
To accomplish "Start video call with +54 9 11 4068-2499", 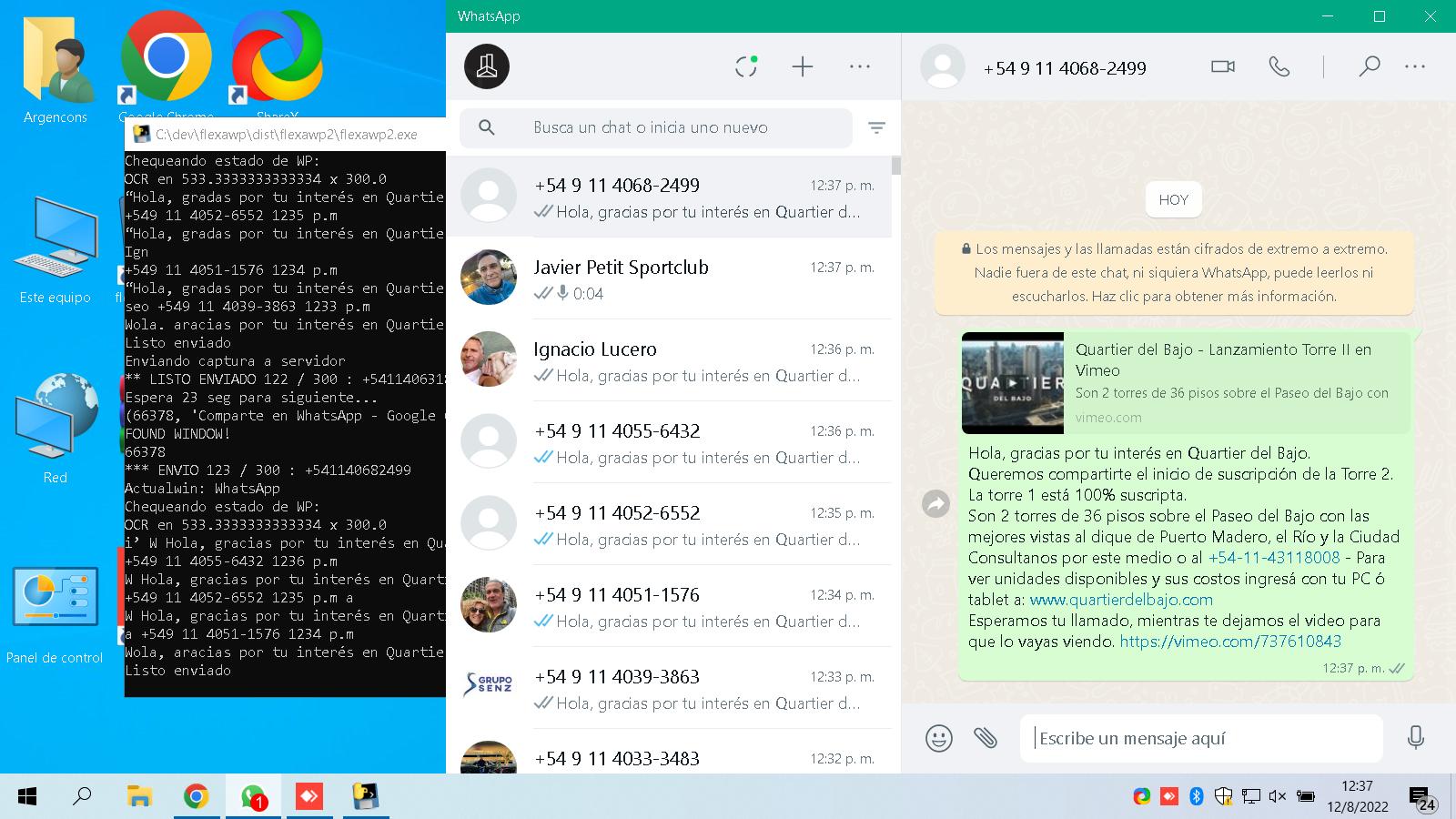I will (x=1223, y=66).
